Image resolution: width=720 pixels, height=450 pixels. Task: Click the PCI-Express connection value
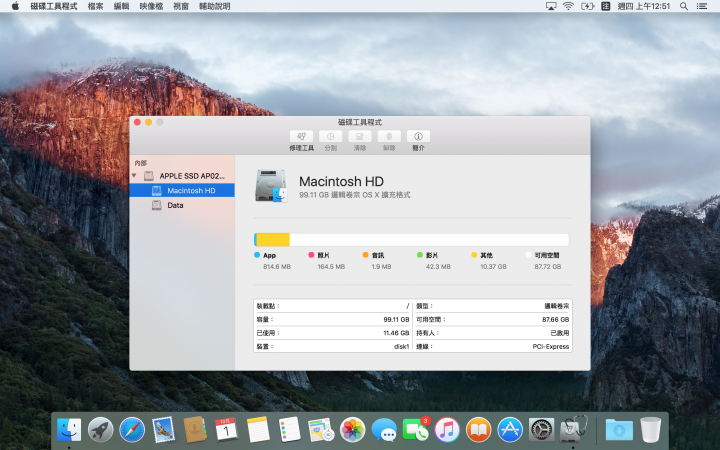coord(551,347)
